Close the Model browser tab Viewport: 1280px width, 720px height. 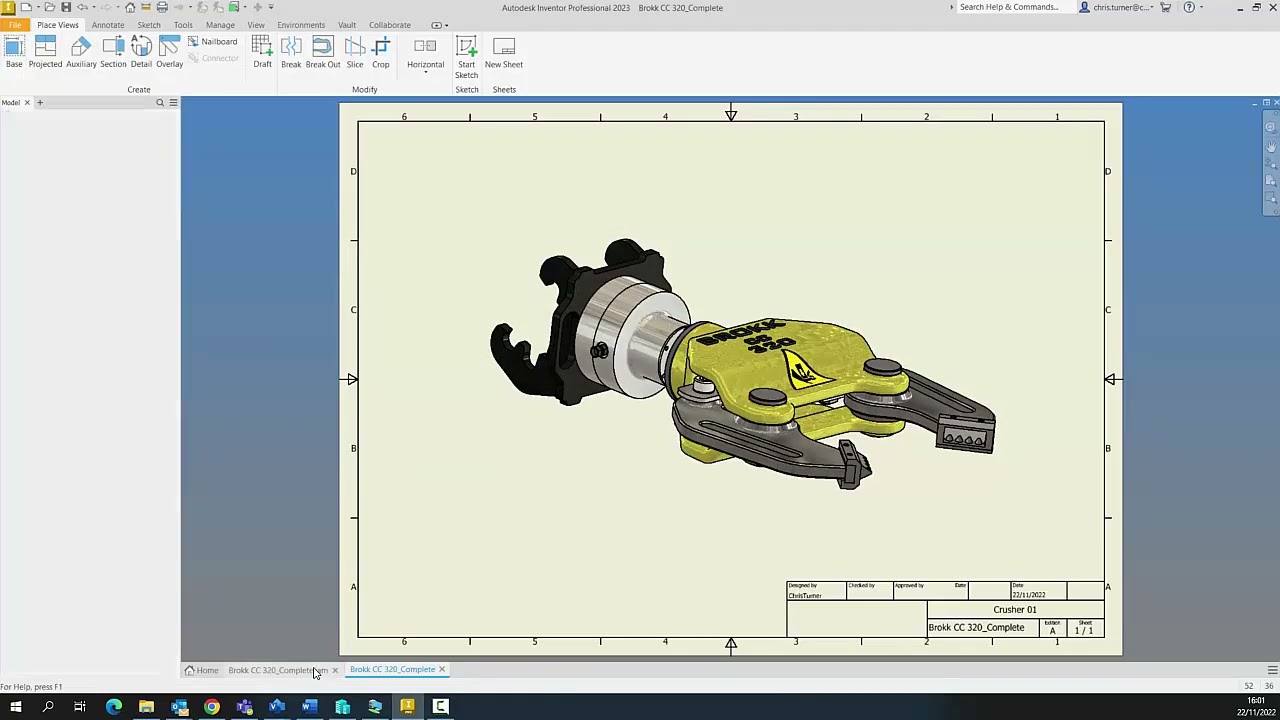[x=27, y=102]
